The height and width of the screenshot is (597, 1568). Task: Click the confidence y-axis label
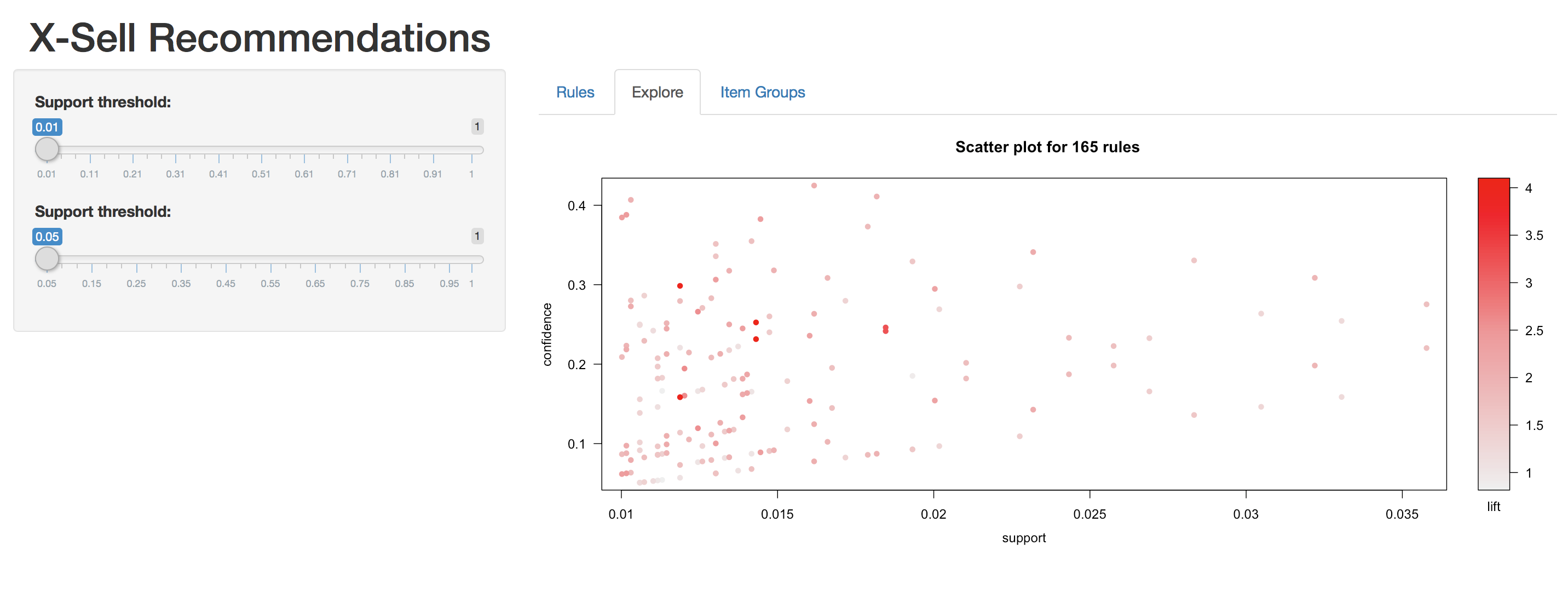click(x=546, y=335)
